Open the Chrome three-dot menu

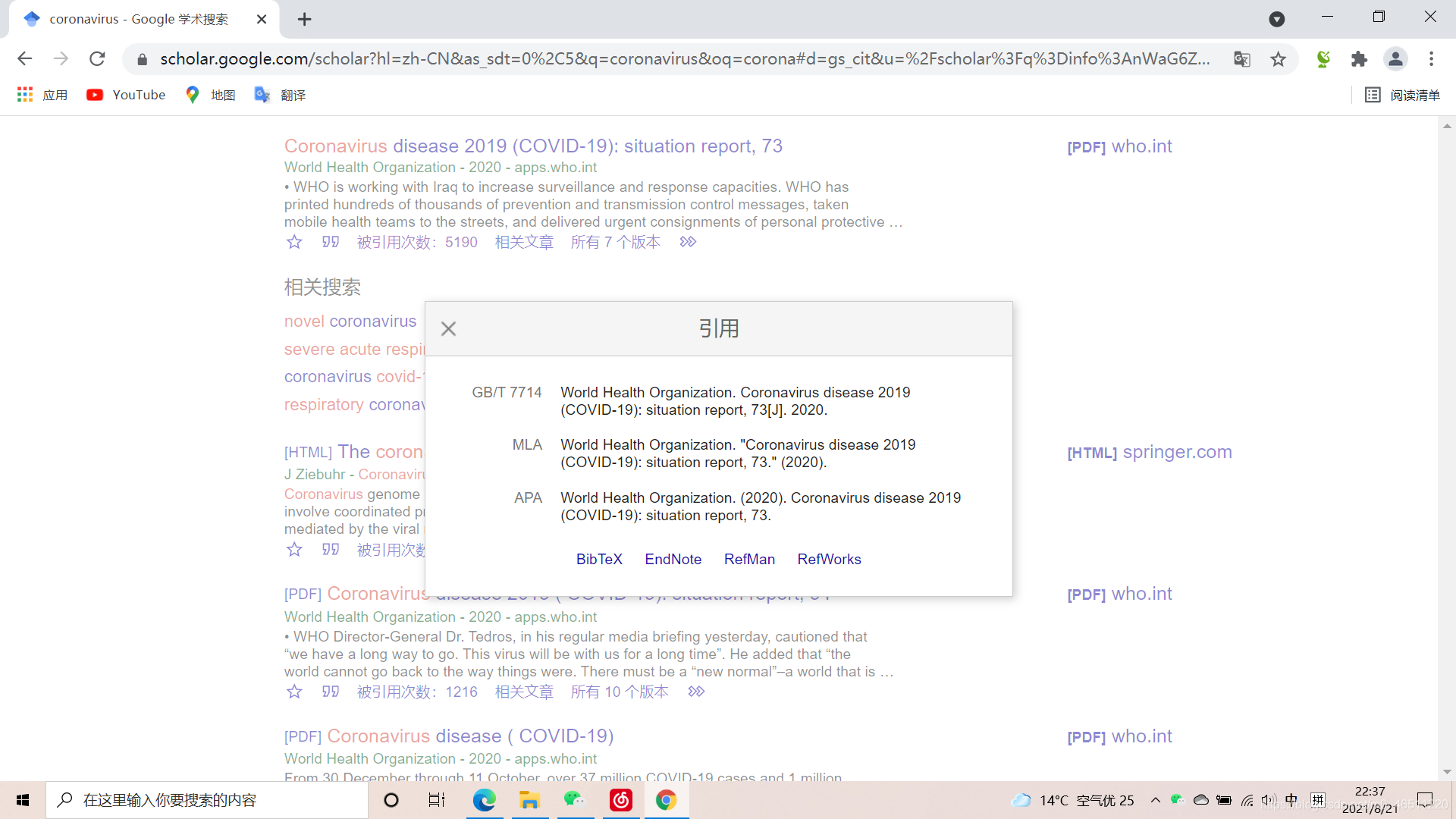(x=1431, y=59)
